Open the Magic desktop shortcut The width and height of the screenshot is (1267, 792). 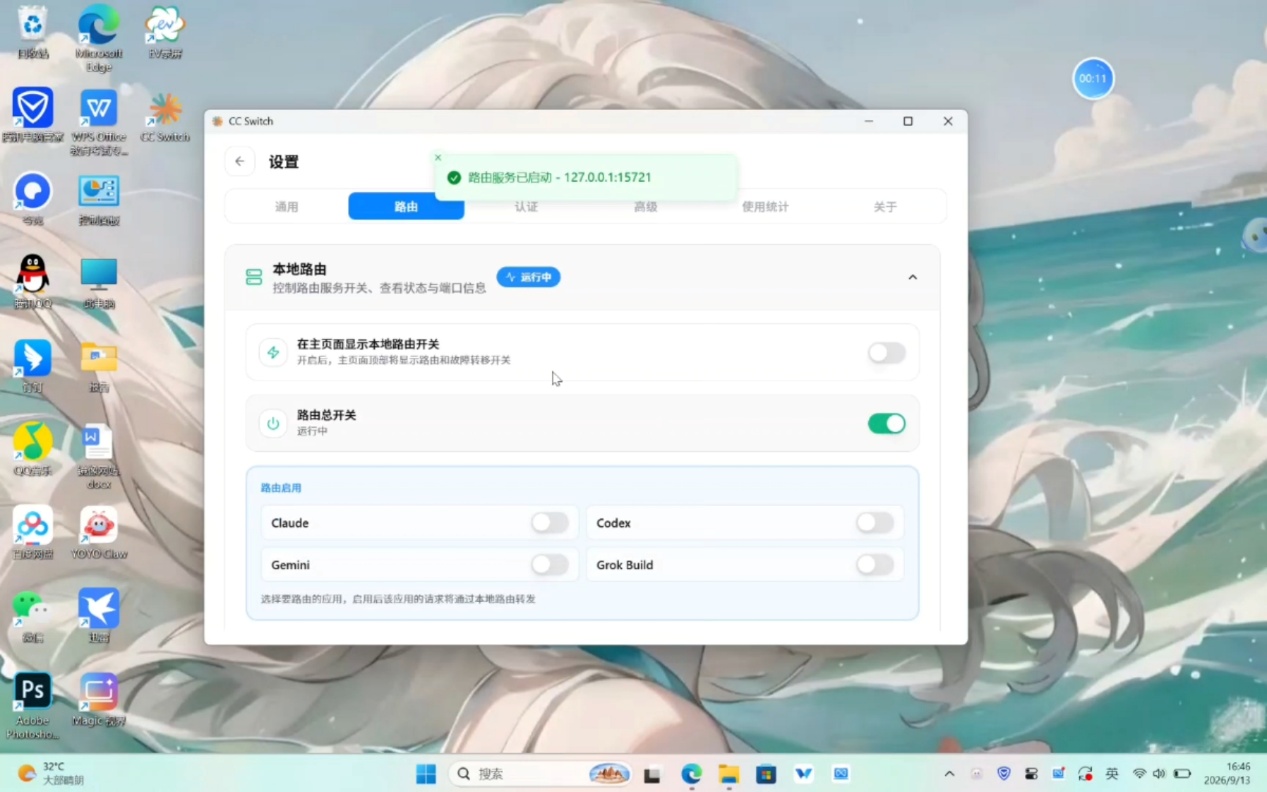click(x=99, y=699)
